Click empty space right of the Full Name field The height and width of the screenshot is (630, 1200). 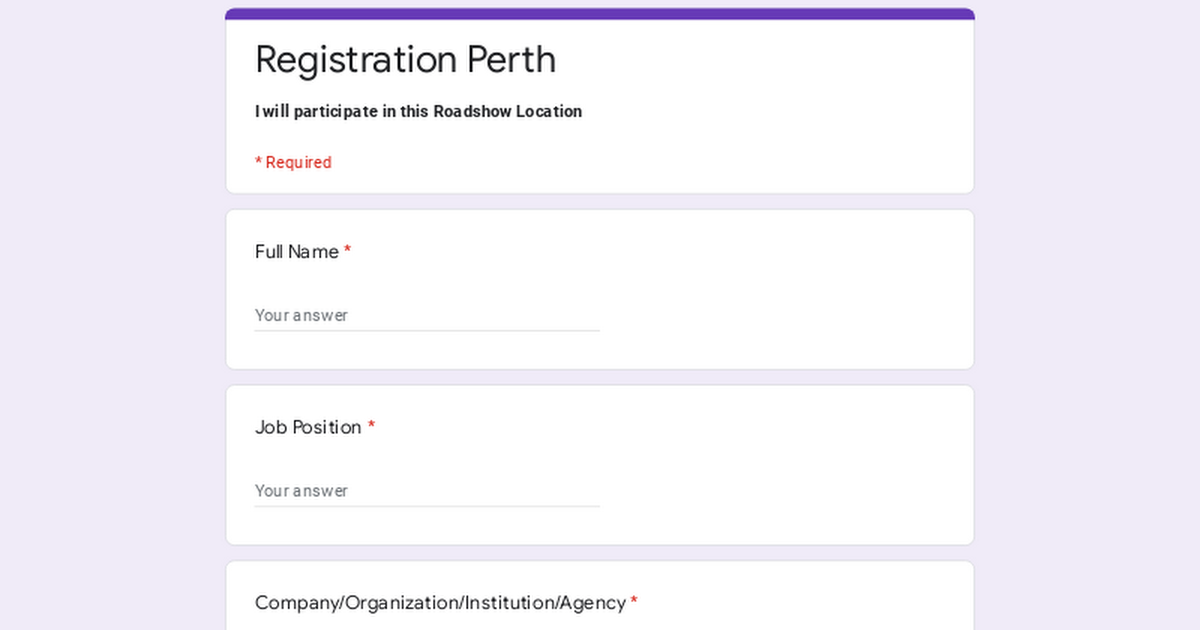click(780, 315)
